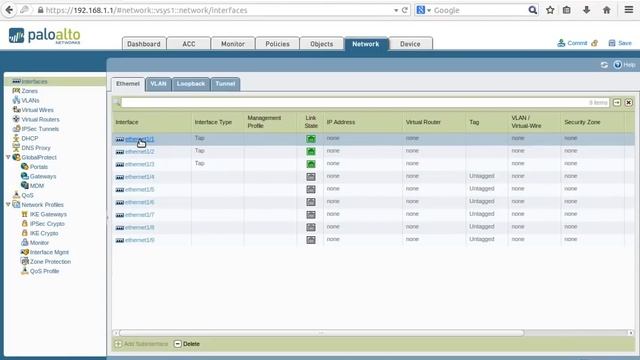Go back with the browser back arrow
The image size is (640, 360).
9,10
